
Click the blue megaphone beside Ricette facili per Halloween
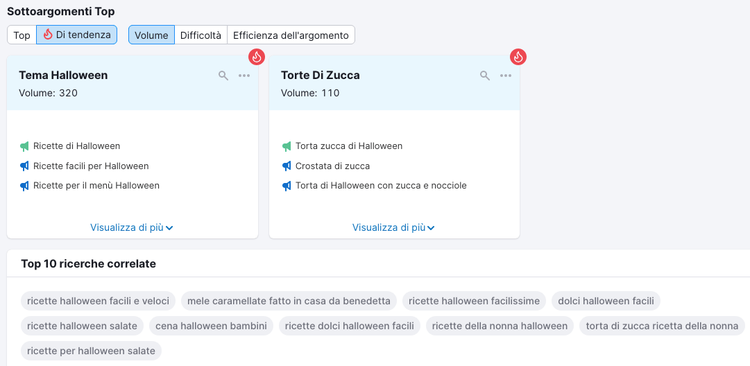pyautogui.click(x=24, y=166)
